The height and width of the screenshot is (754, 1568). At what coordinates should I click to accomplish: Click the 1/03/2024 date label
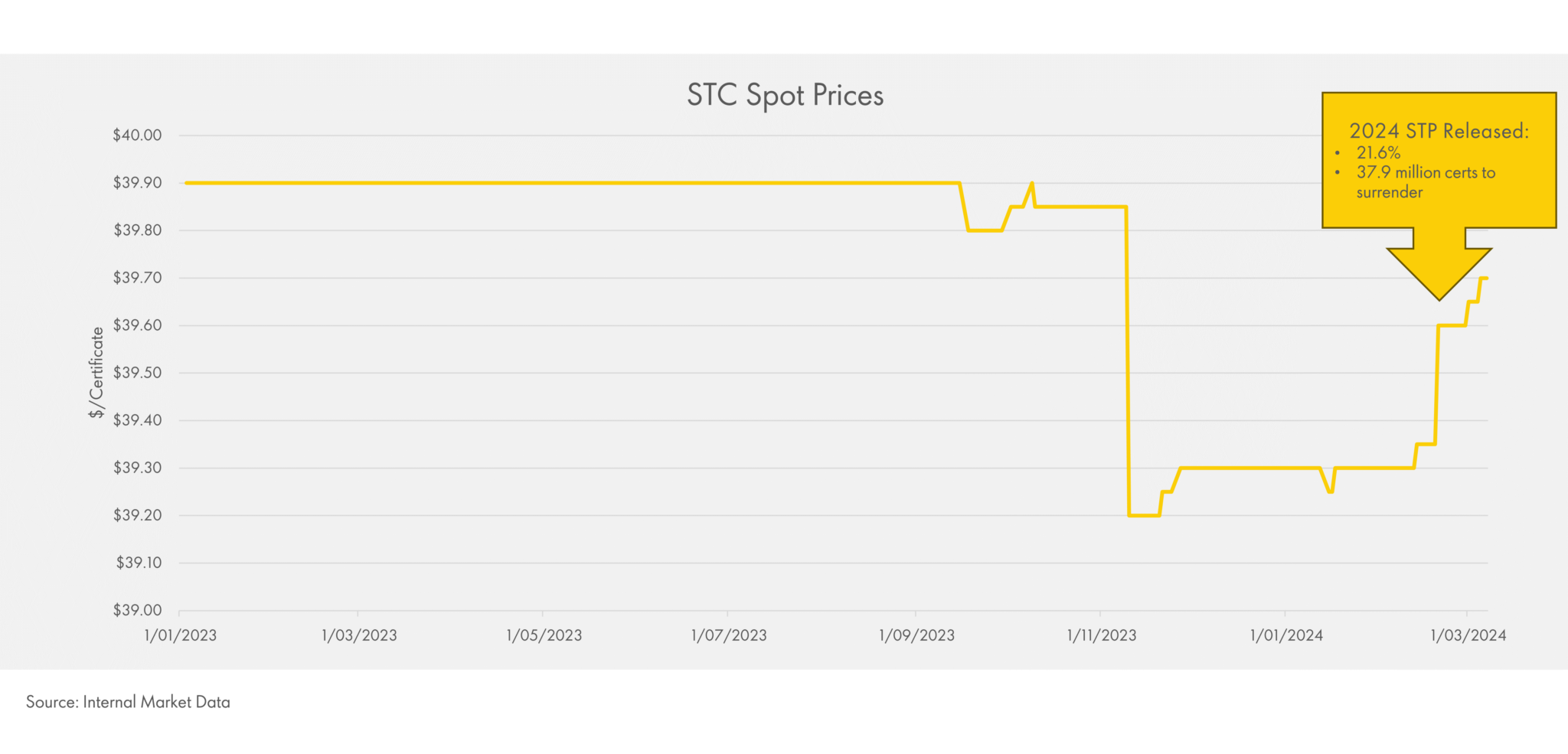(1468, 635)
